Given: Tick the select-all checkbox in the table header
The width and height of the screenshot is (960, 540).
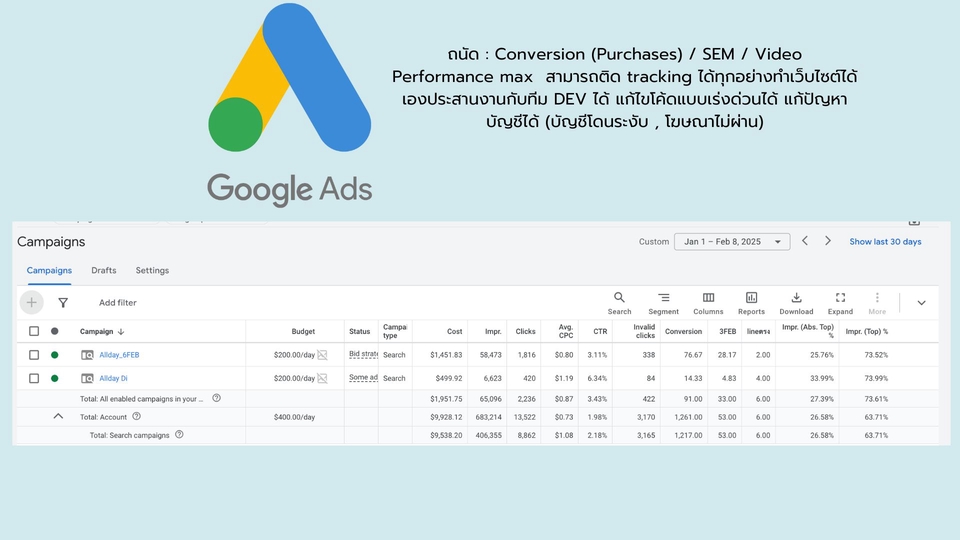Looking at the screenshot, I should 34,331.
